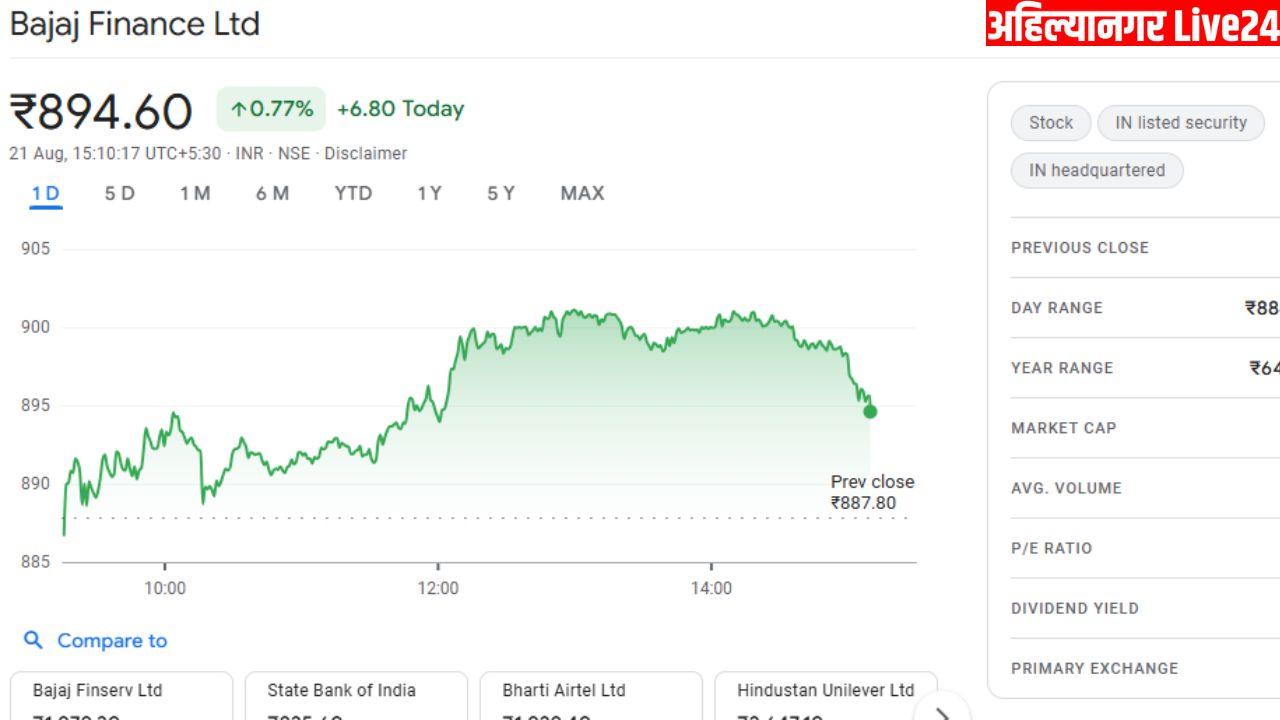Image resolution: width=1280 pixels, height=720 pixels.
Task: Click the Compare to link
Action: coord(111,641)
